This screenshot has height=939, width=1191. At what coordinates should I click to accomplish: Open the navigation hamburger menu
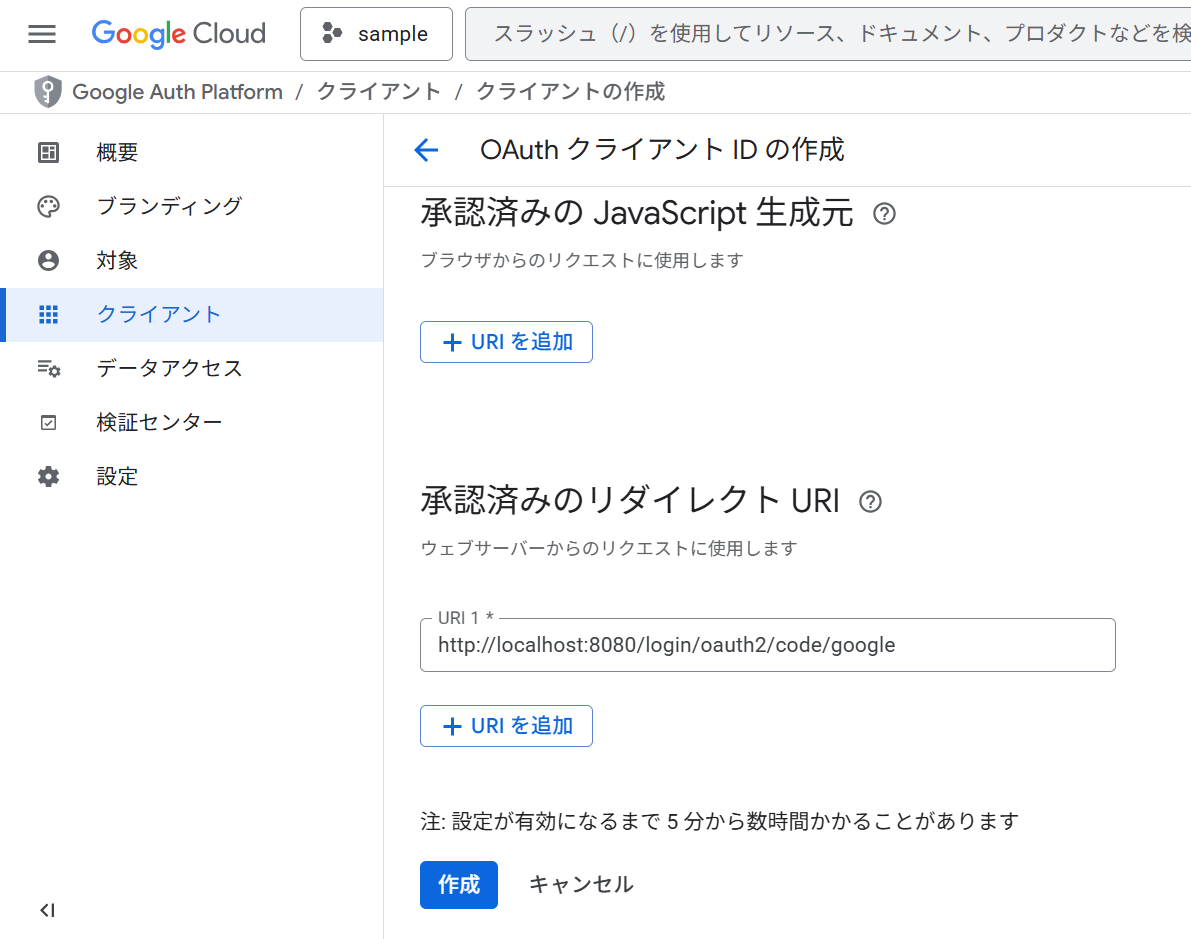(41, 33)
